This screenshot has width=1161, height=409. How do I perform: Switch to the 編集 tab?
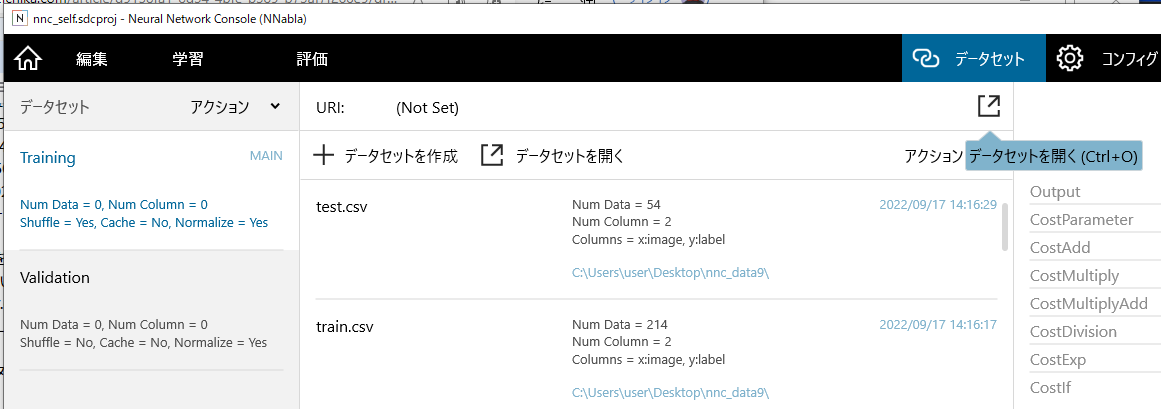[91, 59]
